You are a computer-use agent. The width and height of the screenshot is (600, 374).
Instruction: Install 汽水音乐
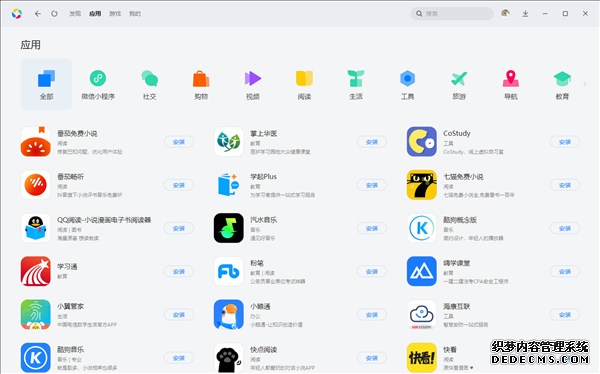372,229
